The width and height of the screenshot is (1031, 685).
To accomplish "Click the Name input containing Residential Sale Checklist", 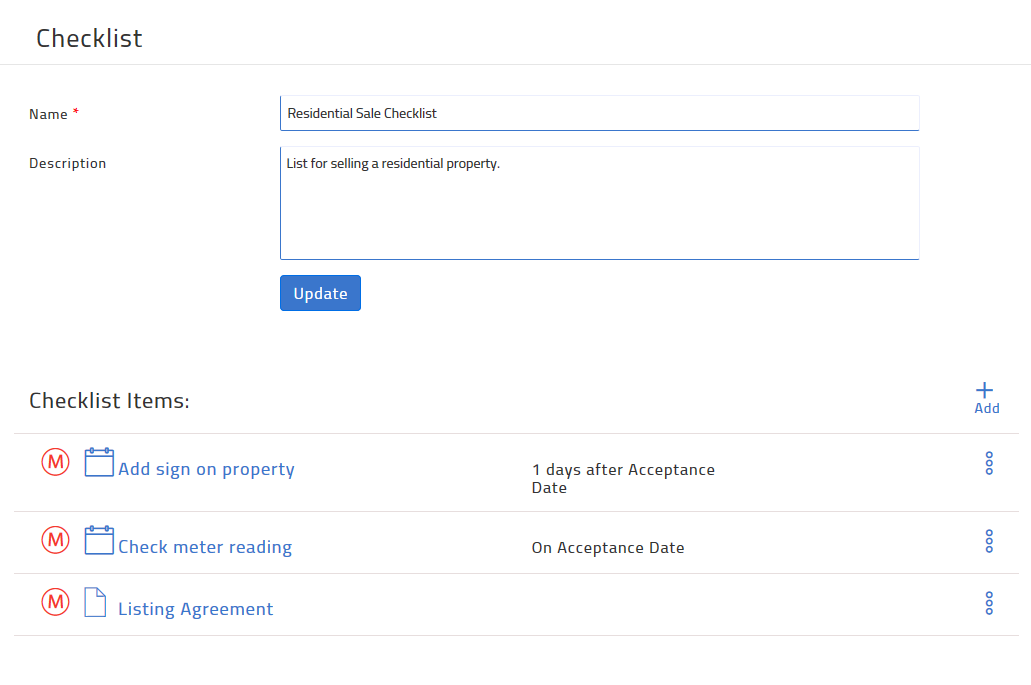I will (599, 113).
